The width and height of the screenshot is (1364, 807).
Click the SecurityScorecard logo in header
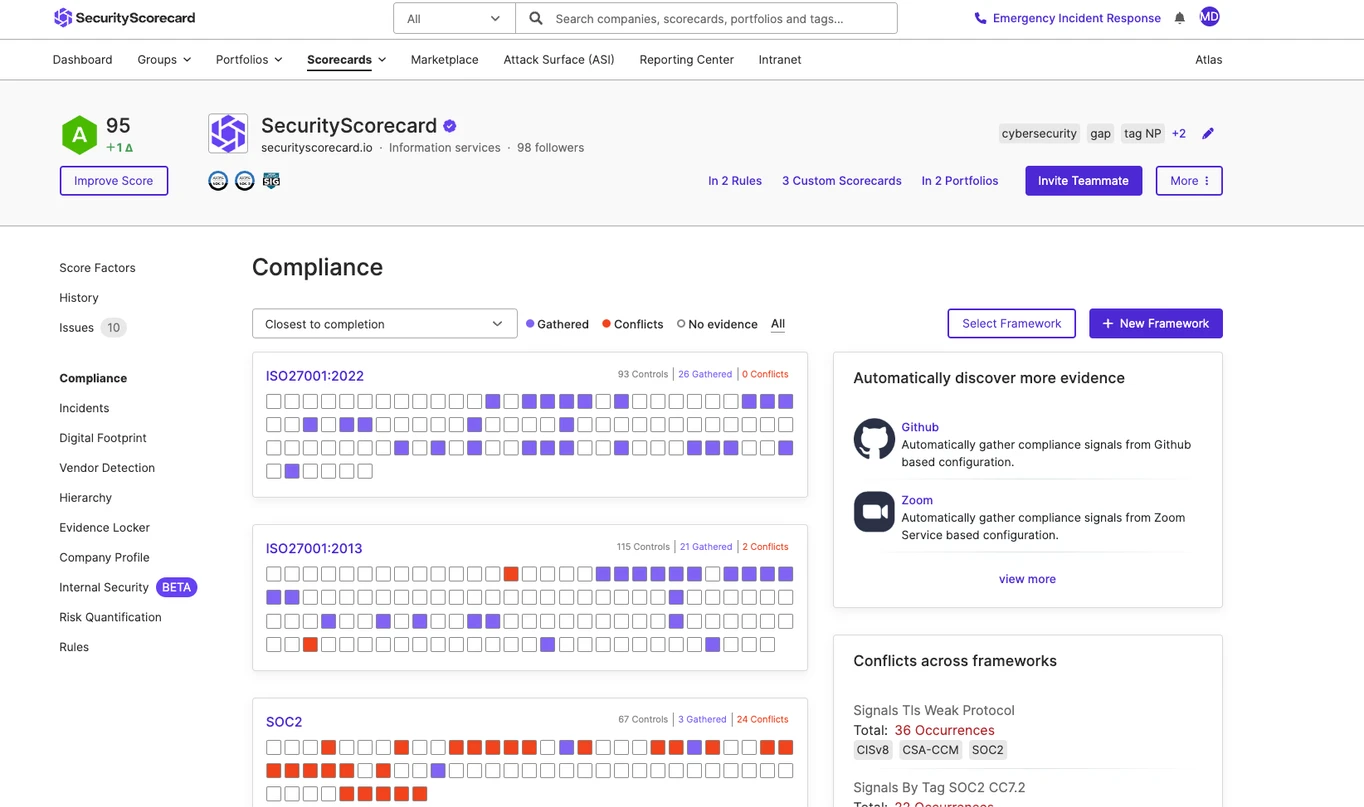(125, 18)
